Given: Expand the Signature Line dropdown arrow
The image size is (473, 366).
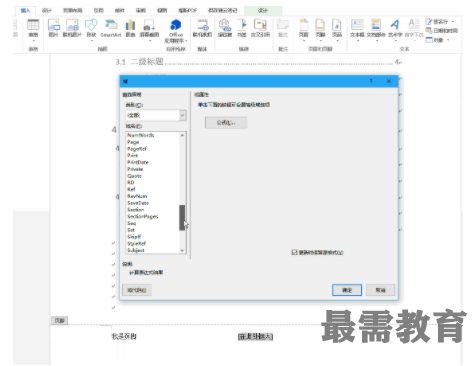Looking at the screenshot, I should [x=453, y=22].
